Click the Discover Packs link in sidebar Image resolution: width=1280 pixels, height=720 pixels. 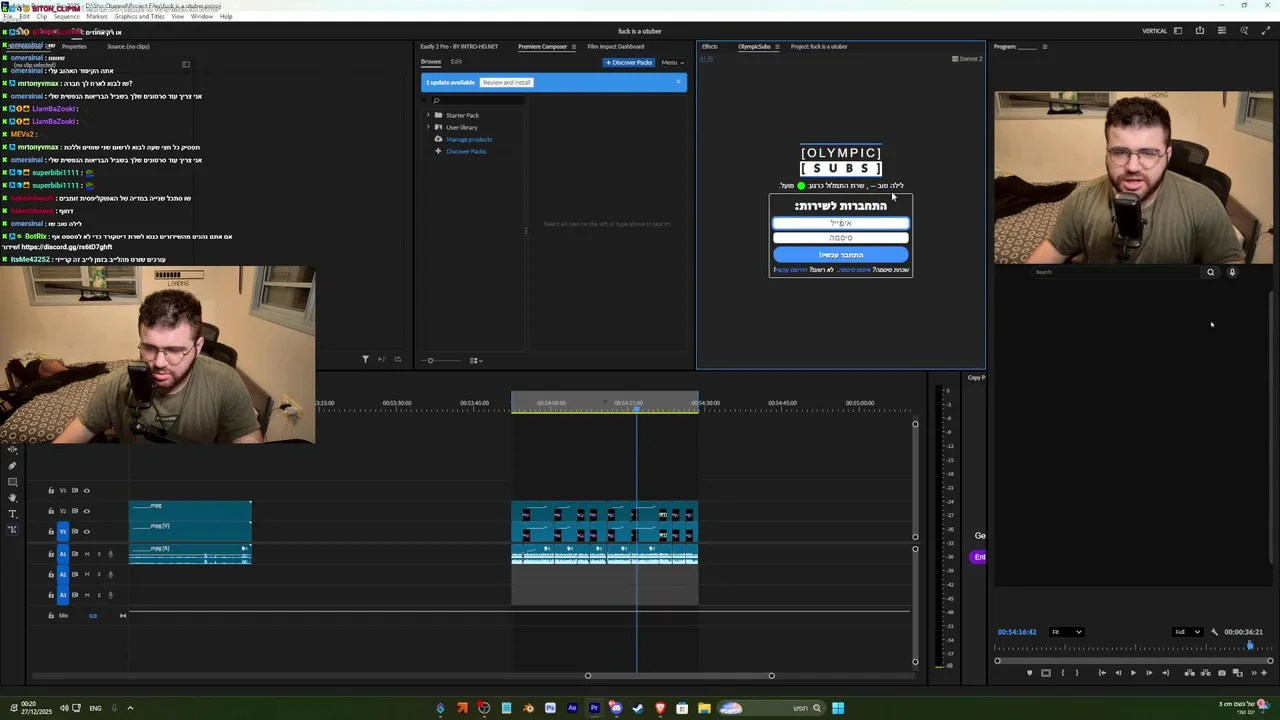[x=466, y=151]
